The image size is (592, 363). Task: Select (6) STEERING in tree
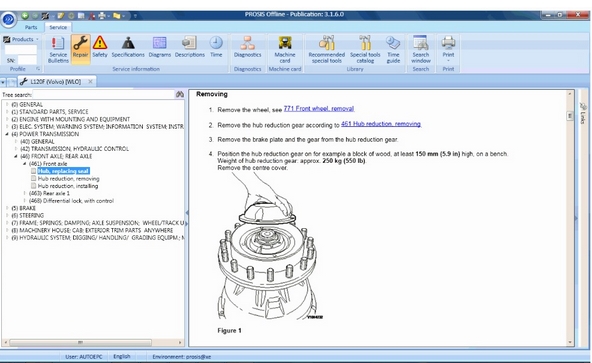click(28, 216)
